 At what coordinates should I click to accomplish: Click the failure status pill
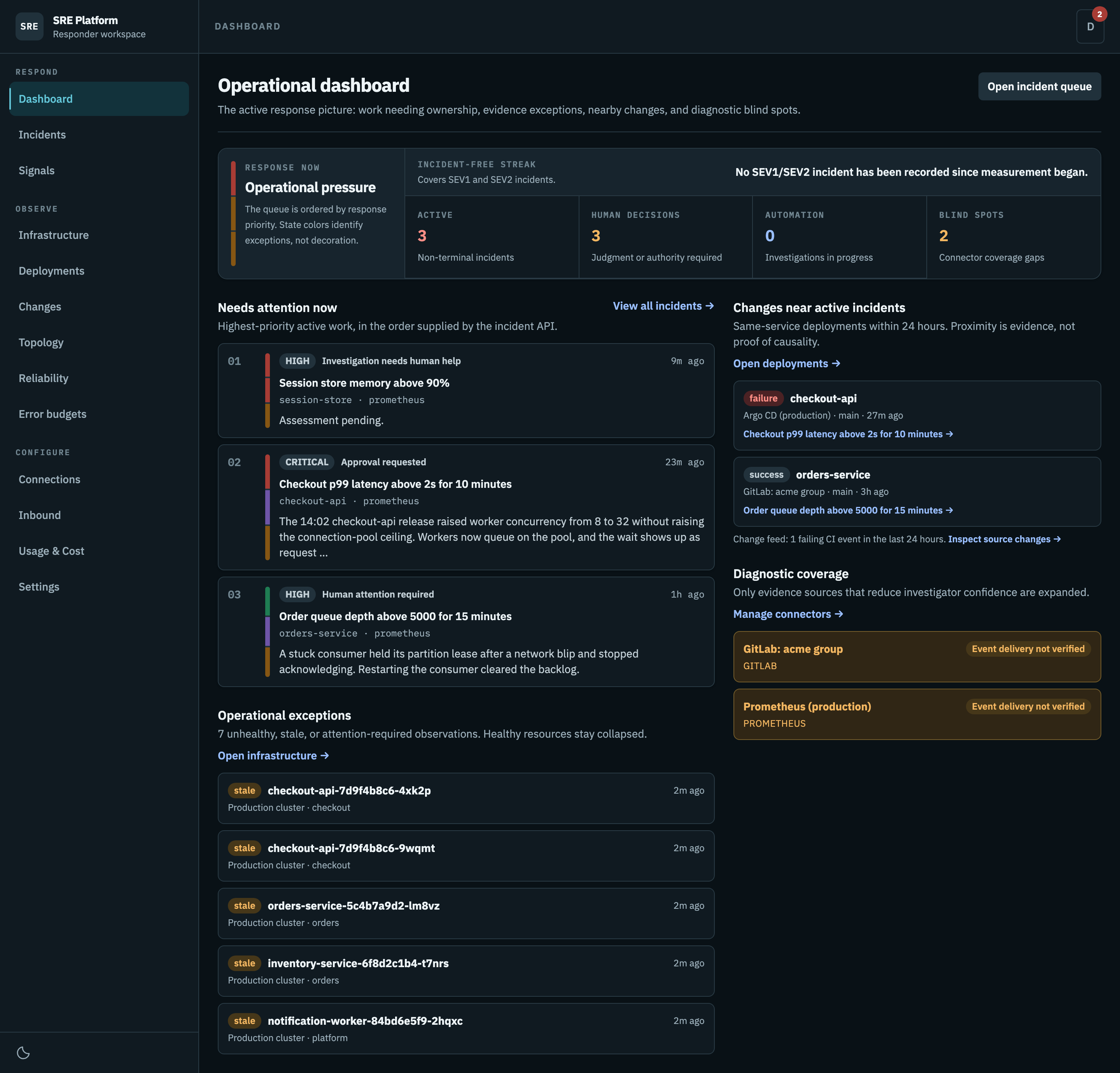tap(763, 398)
